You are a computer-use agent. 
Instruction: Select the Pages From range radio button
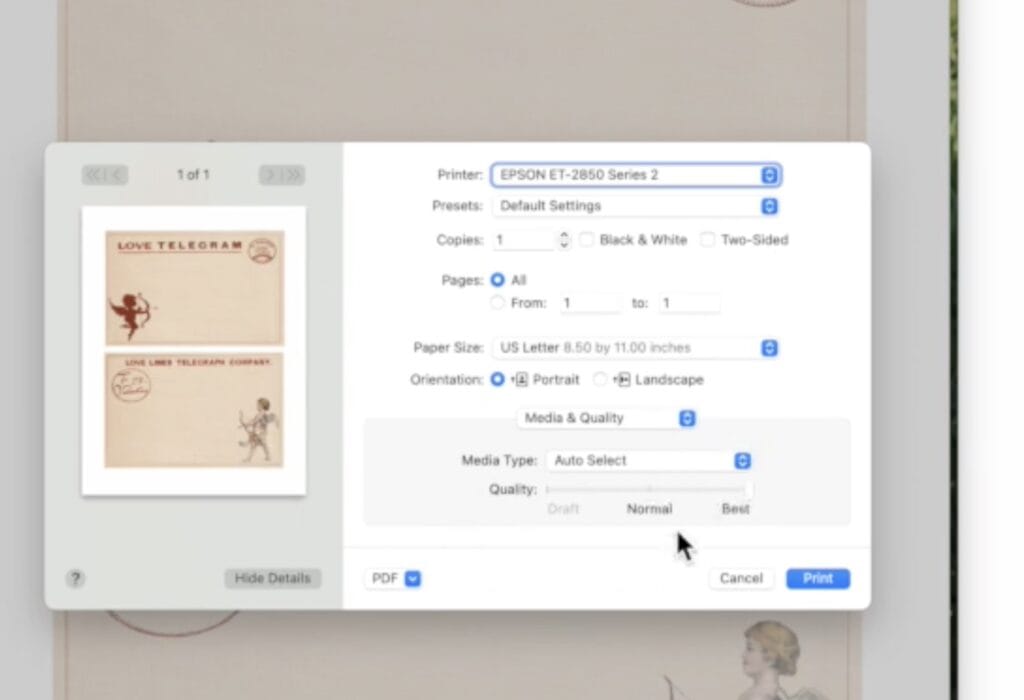tap(498, 303)
